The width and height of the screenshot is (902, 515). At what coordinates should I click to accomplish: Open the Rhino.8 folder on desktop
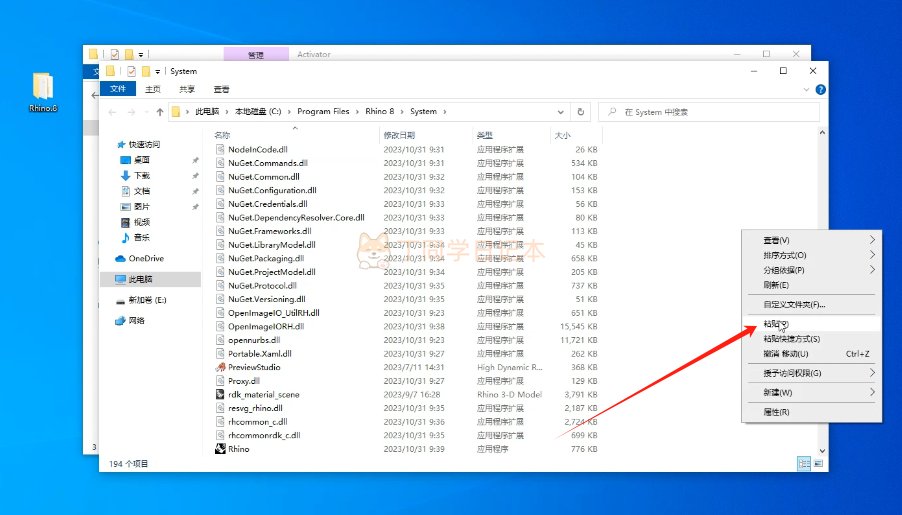[x=43, y=88]
